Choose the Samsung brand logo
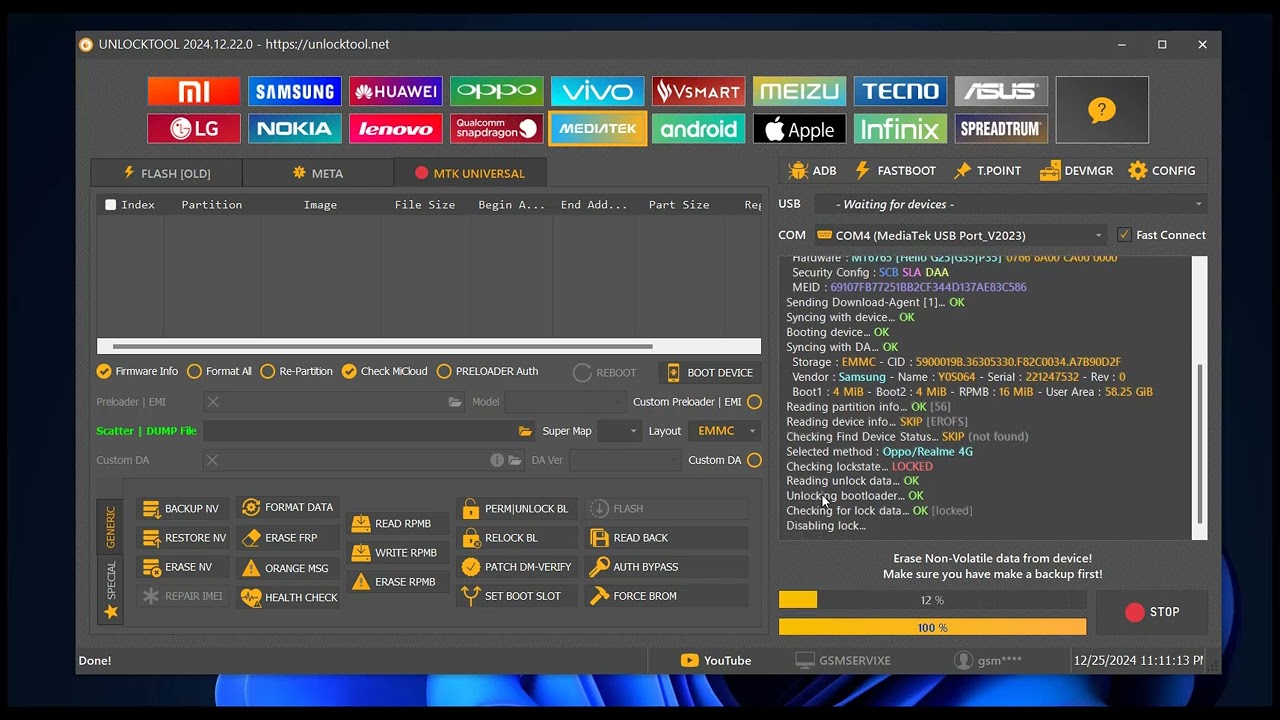This screenshot has height=720, width=1280. (x=295, y=91)
